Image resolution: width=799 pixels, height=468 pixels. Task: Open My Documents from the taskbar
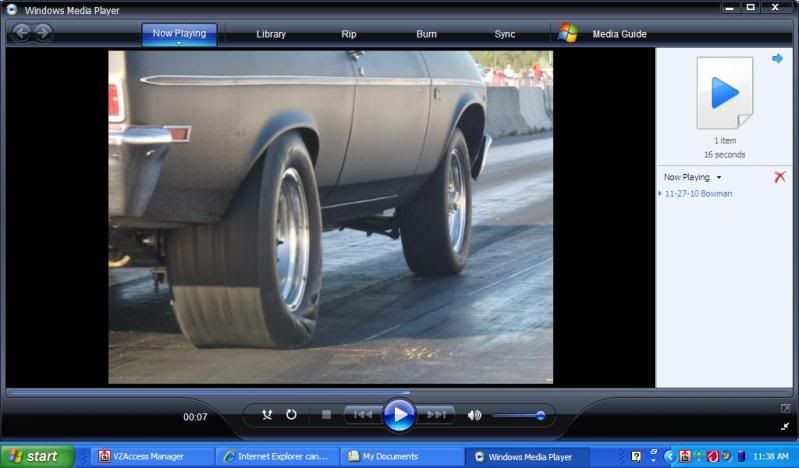pos(402,456)
